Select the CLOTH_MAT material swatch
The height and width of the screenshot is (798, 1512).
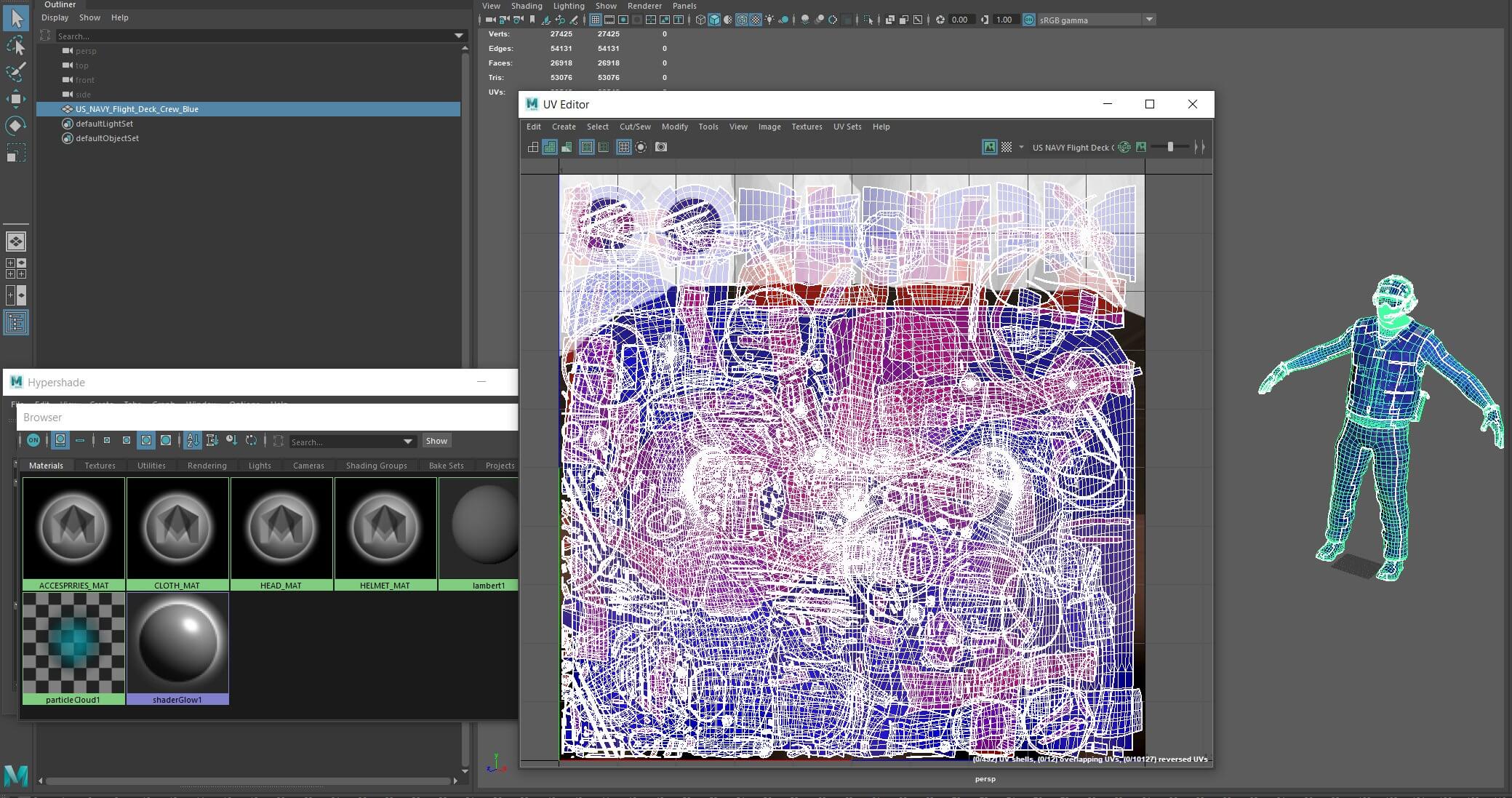177,529
